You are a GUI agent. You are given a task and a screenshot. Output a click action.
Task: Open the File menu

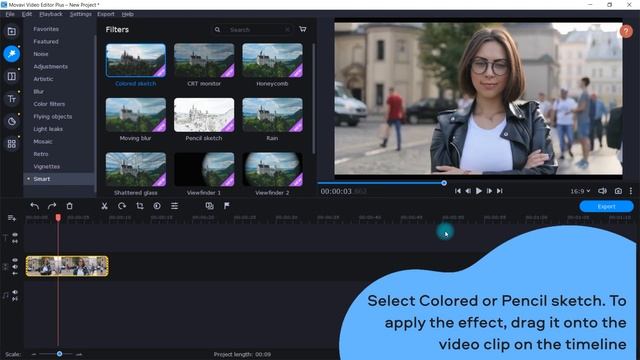coord(10,14)
